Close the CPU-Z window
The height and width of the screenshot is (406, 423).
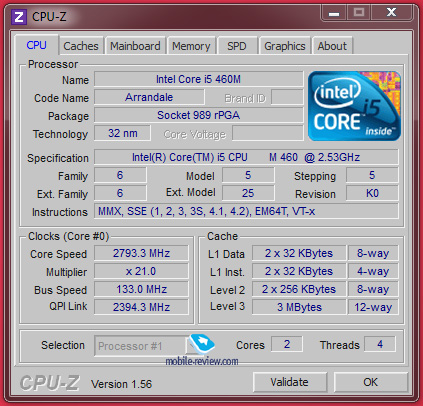pos(392,13)
